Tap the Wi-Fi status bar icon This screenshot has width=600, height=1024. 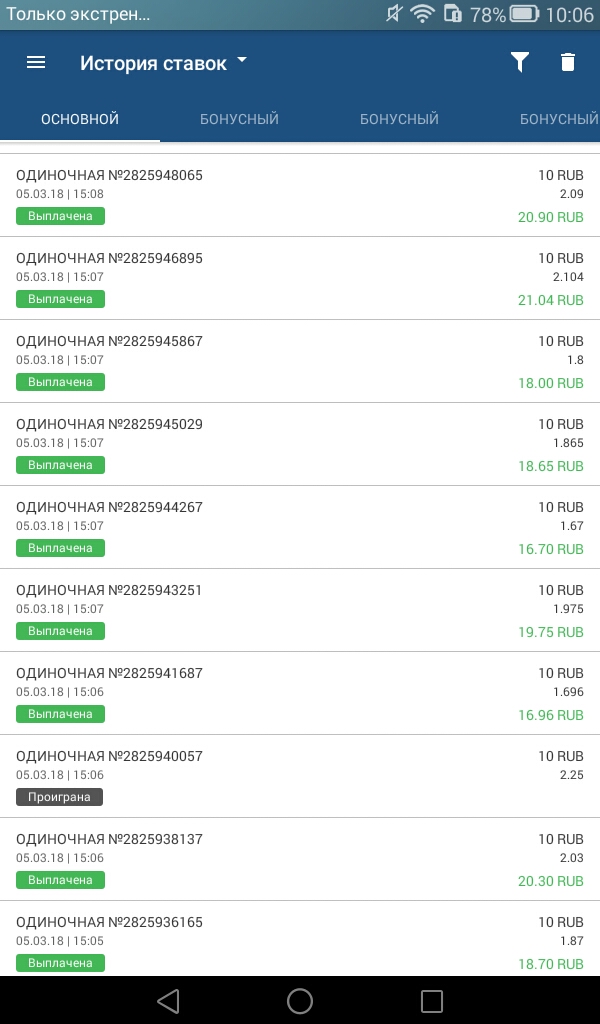click(x=423, y=14)
